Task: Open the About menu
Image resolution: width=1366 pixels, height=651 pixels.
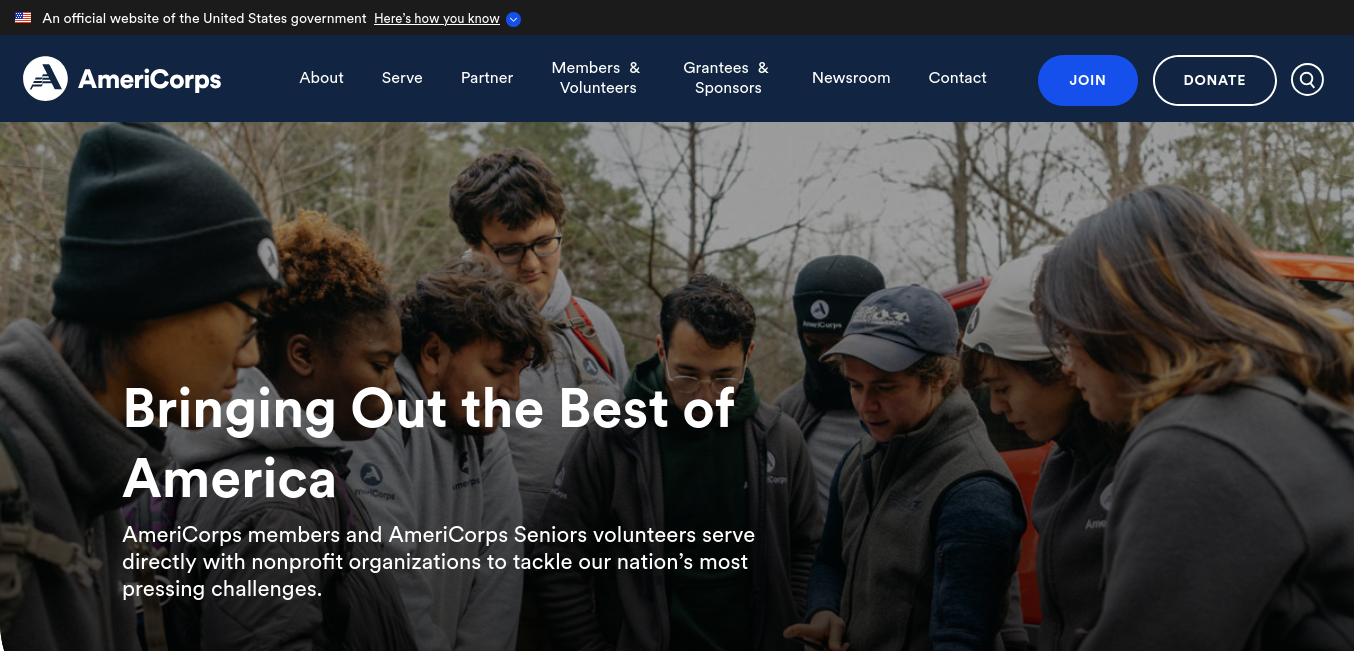Action: 322,78
